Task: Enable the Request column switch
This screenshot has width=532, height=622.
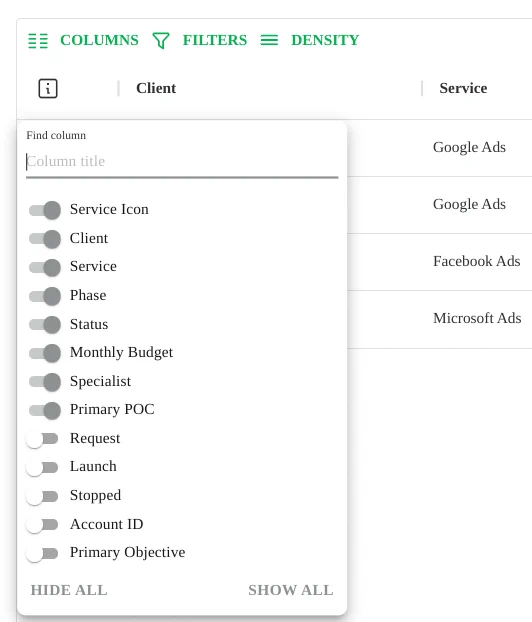Action: [42, 439]
